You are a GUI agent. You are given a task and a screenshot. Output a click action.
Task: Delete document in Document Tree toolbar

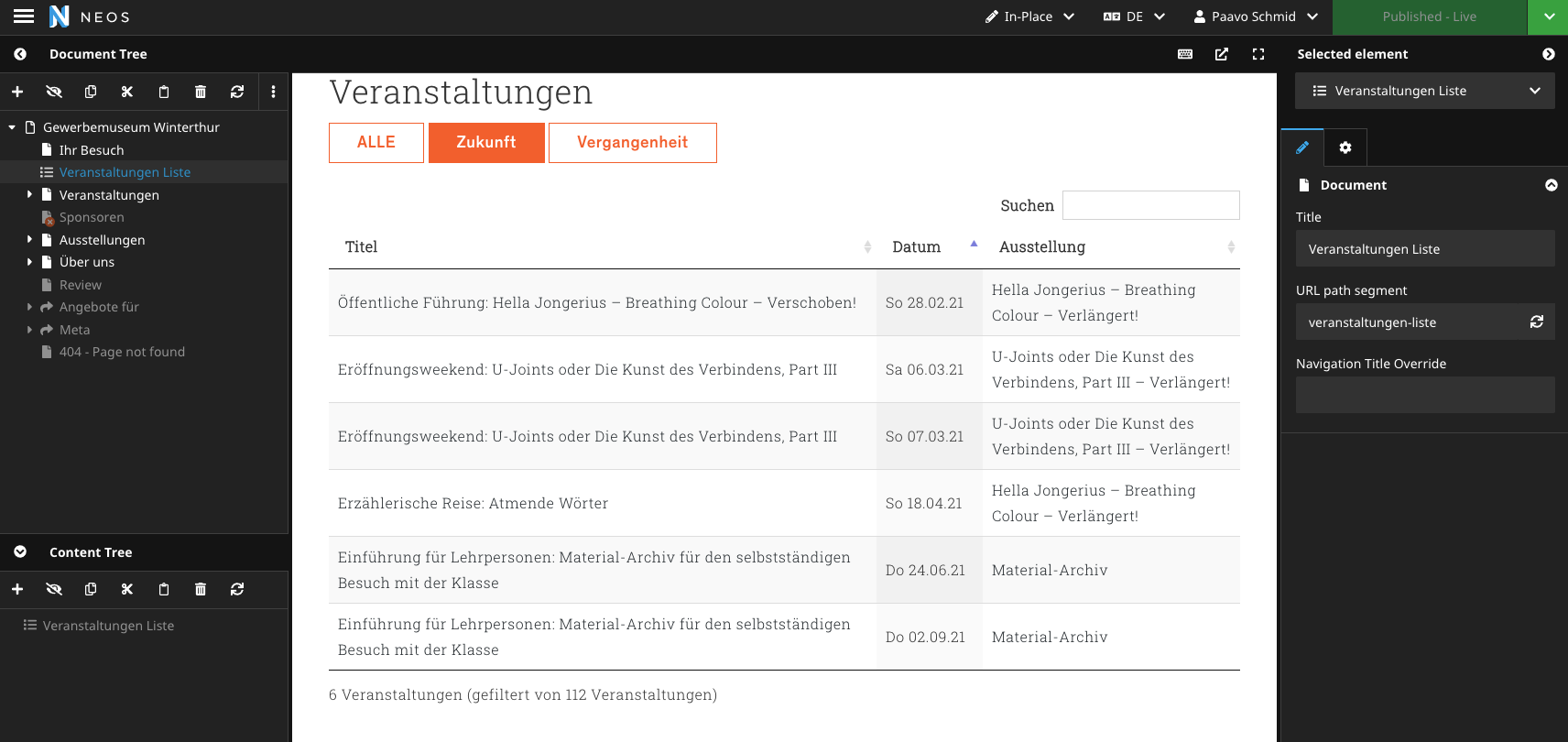pyautogui.click(x=201, y=92)
